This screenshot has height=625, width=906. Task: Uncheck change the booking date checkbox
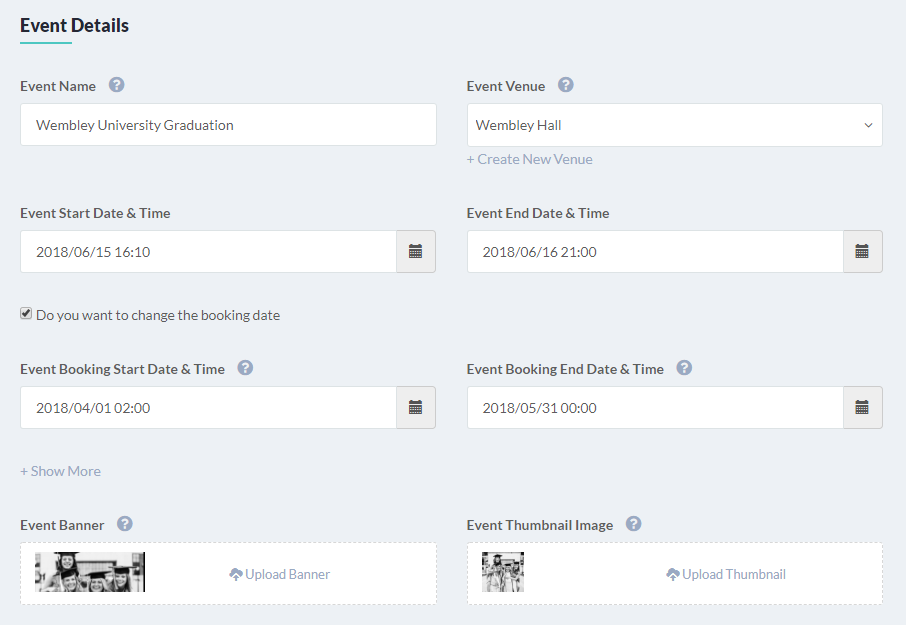26,314
